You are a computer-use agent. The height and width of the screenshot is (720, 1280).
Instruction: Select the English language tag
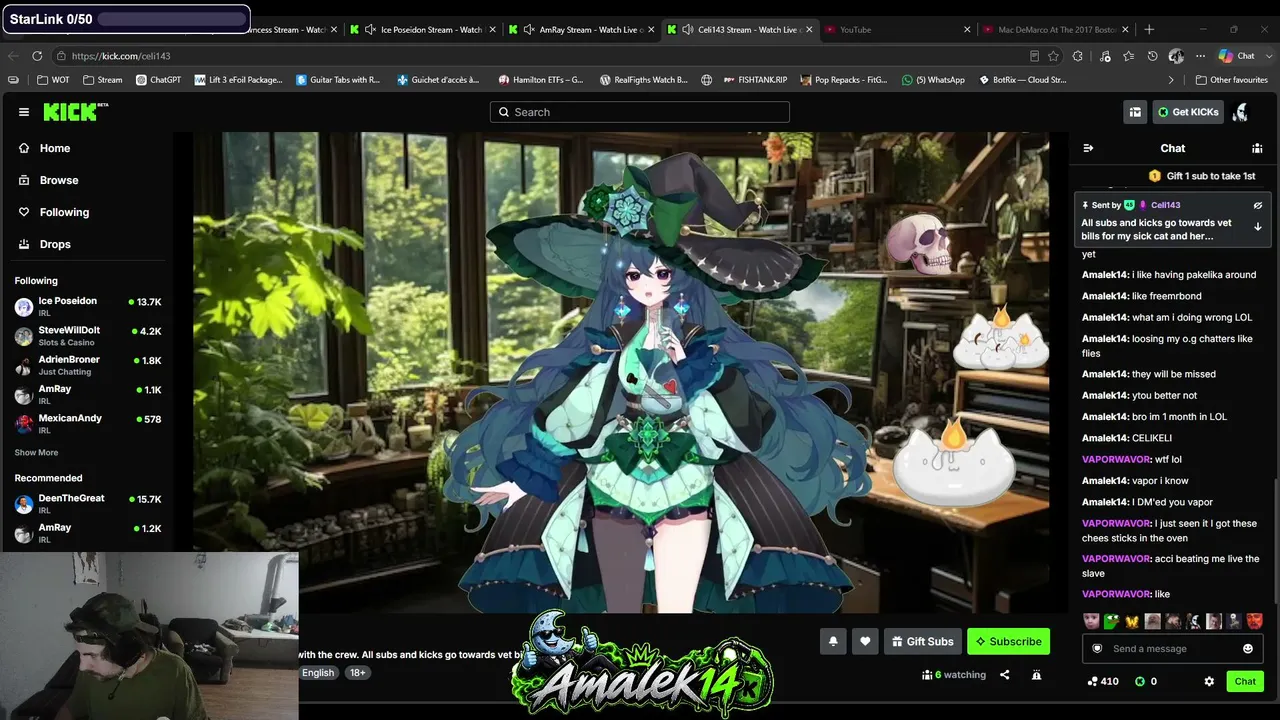point(318,673)
